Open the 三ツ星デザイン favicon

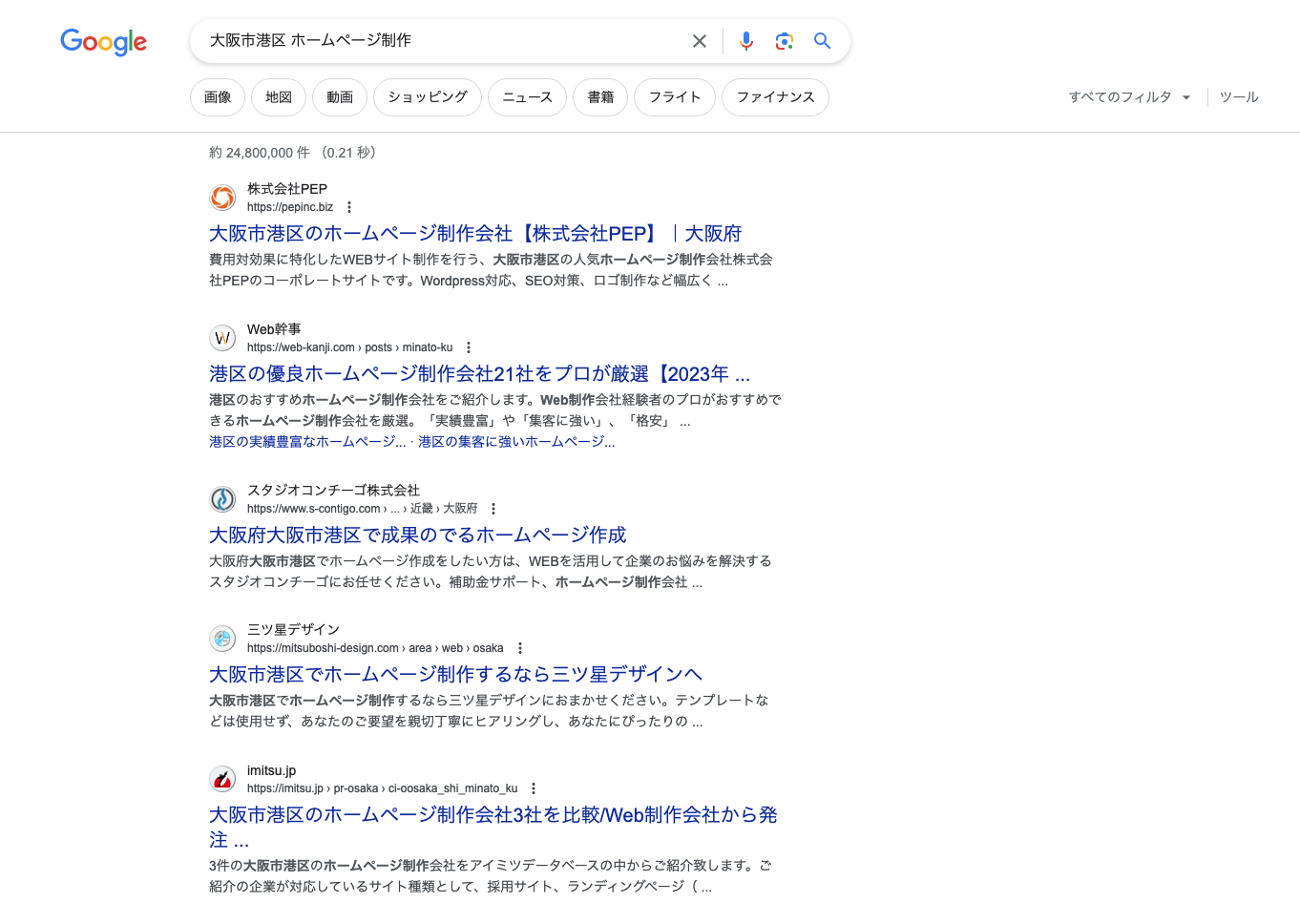coord(222,639)
